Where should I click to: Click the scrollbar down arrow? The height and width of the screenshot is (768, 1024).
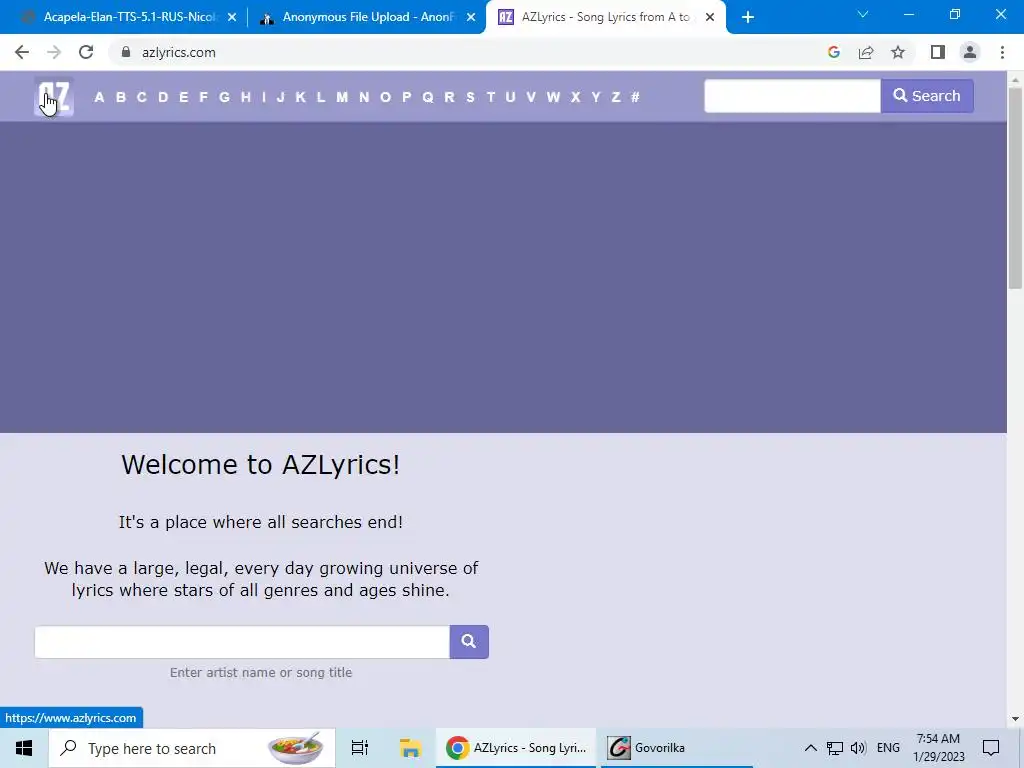click(1015, 719)
